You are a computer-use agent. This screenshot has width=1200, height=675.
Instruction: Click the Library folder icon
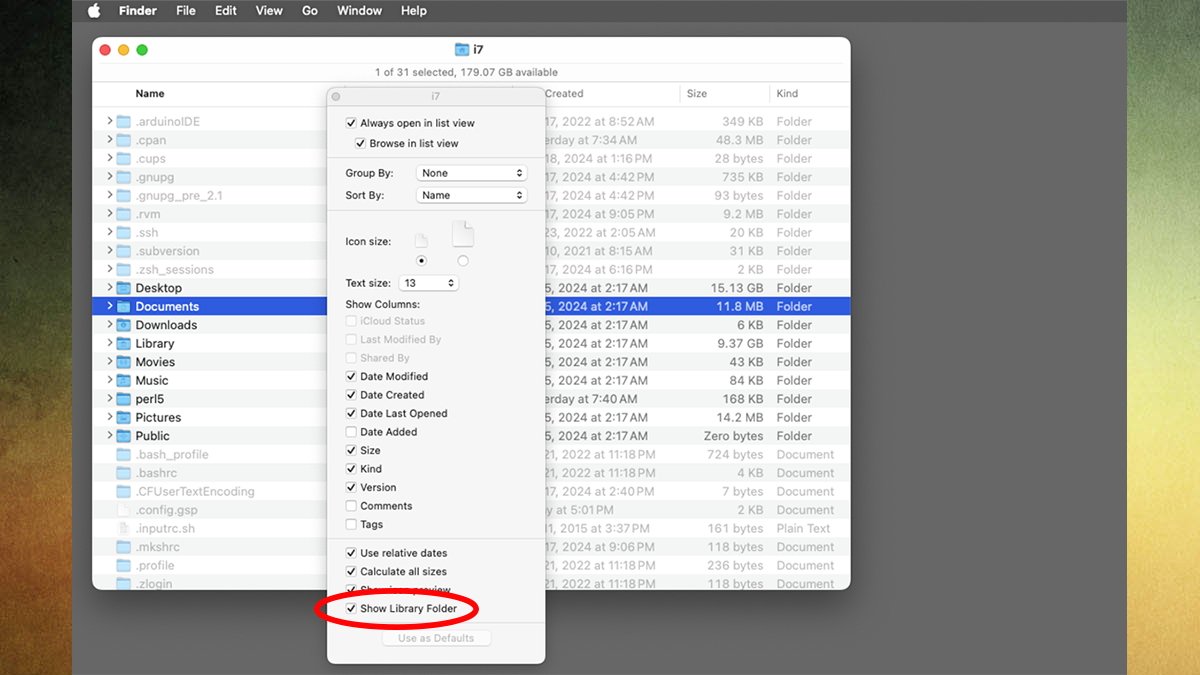click(124, 344)
